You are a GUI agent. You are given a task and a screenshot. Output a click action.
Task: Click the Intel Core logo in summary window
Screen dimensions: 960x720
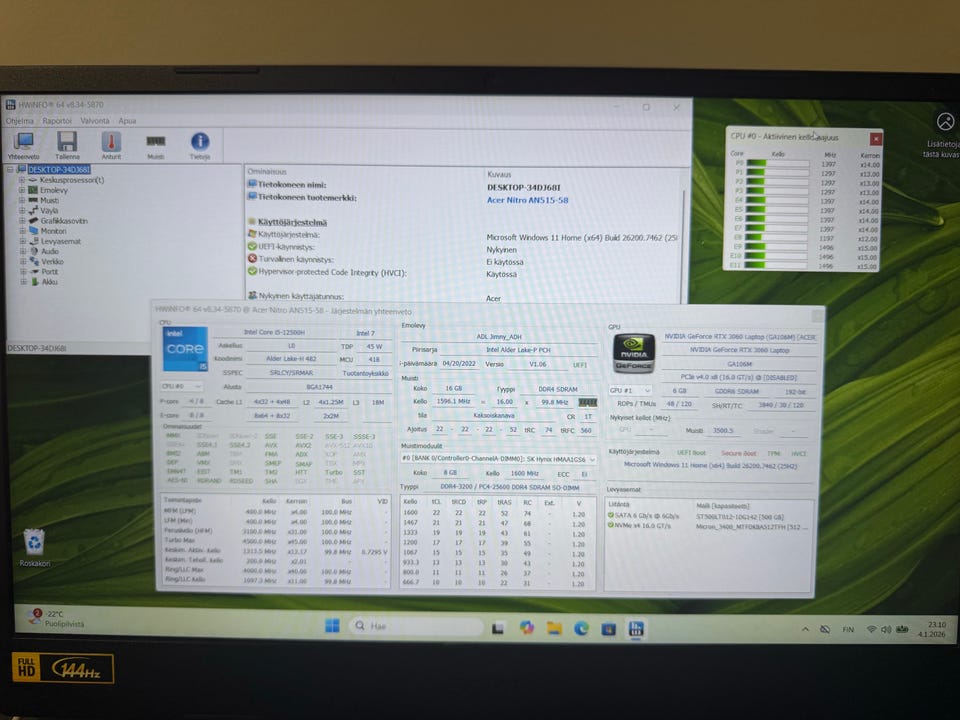(x=185, y=349)
